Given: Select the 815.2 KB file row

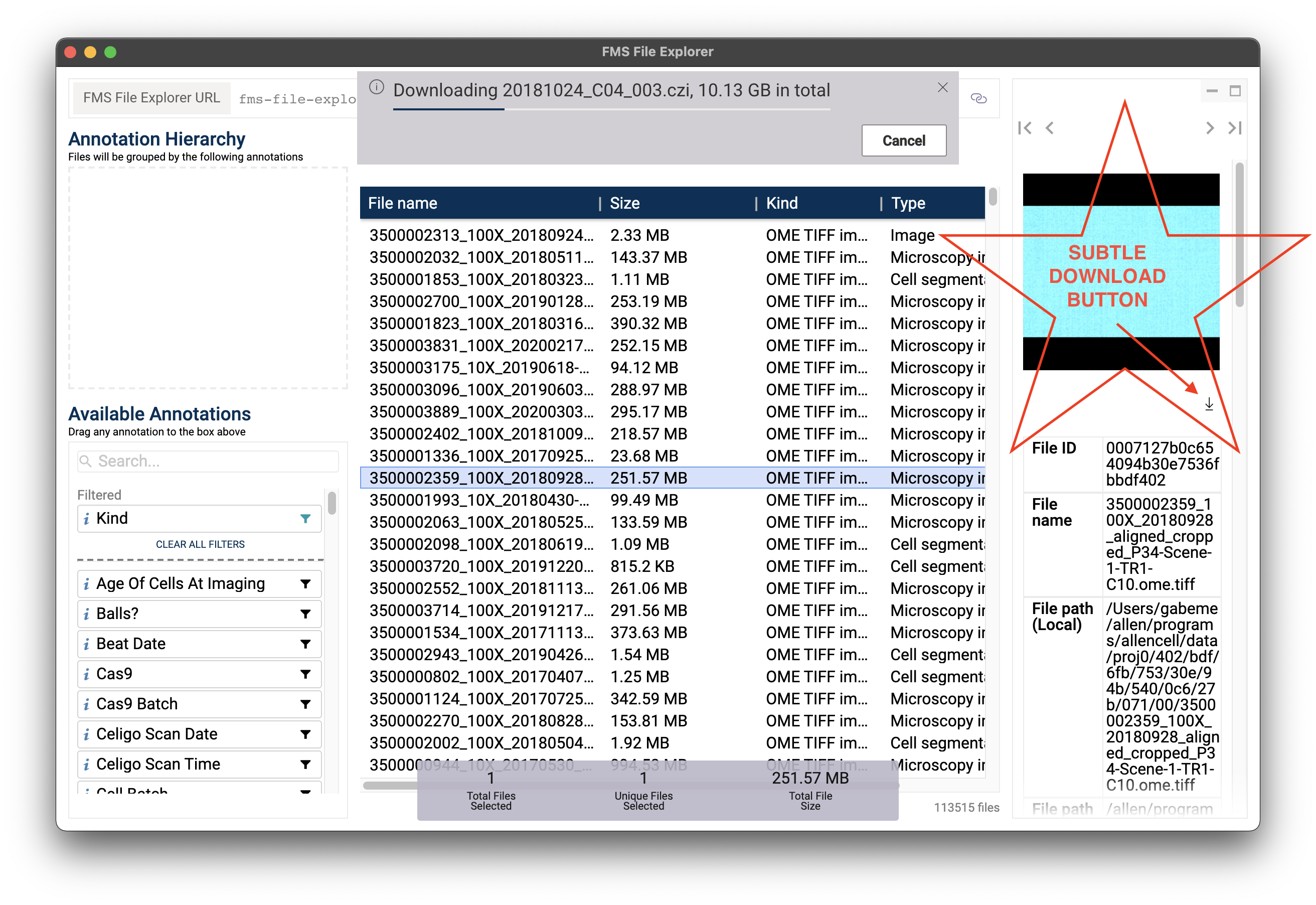Looking at the screenshot, I should click(672, 566).
